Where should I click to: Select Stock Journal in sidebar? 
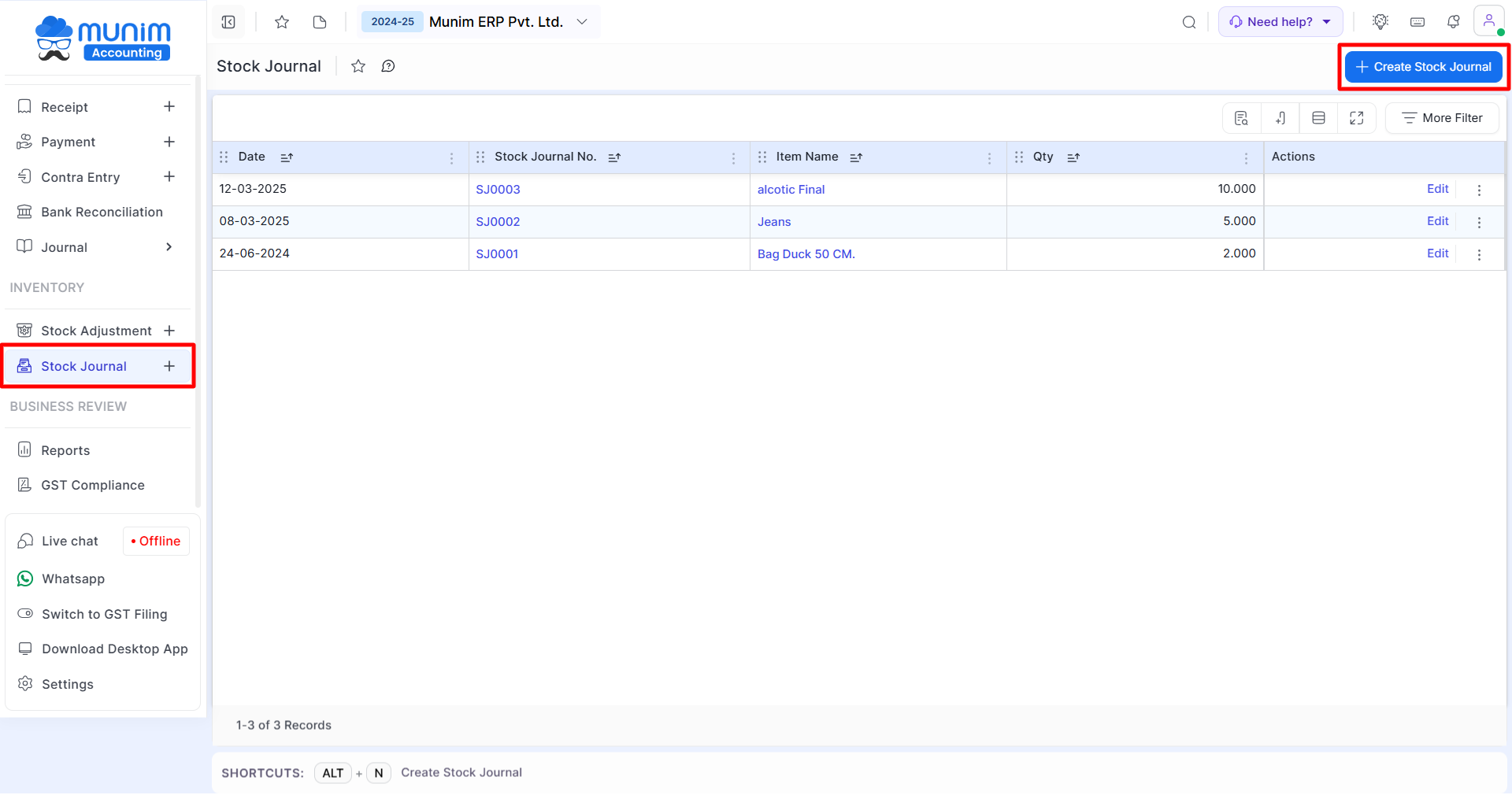tap(83, 366)
